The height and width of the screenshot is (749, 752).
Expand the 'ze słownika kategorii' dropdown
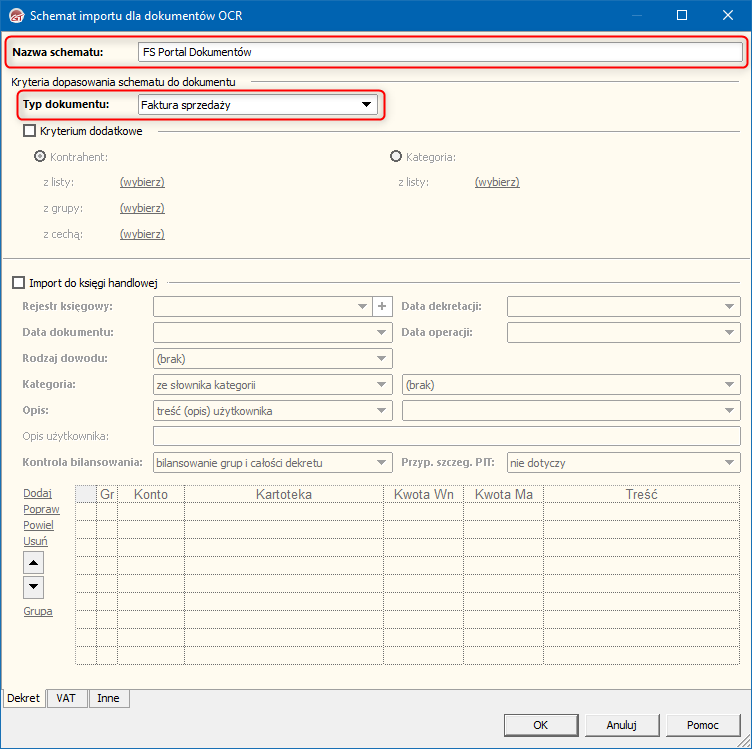point(272,385)
